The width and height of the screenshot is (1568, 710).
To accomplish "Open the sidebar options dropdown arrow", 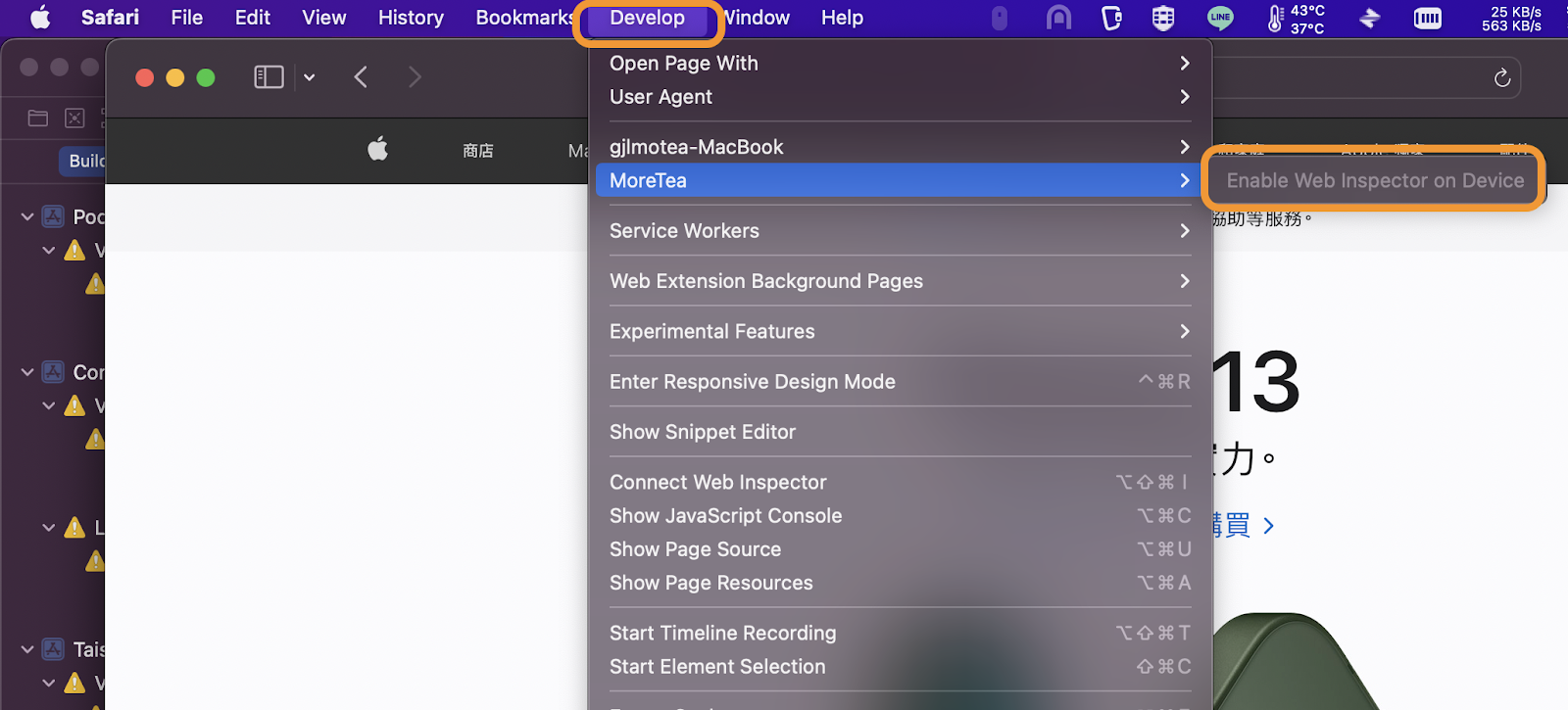I will pos(310,77).
